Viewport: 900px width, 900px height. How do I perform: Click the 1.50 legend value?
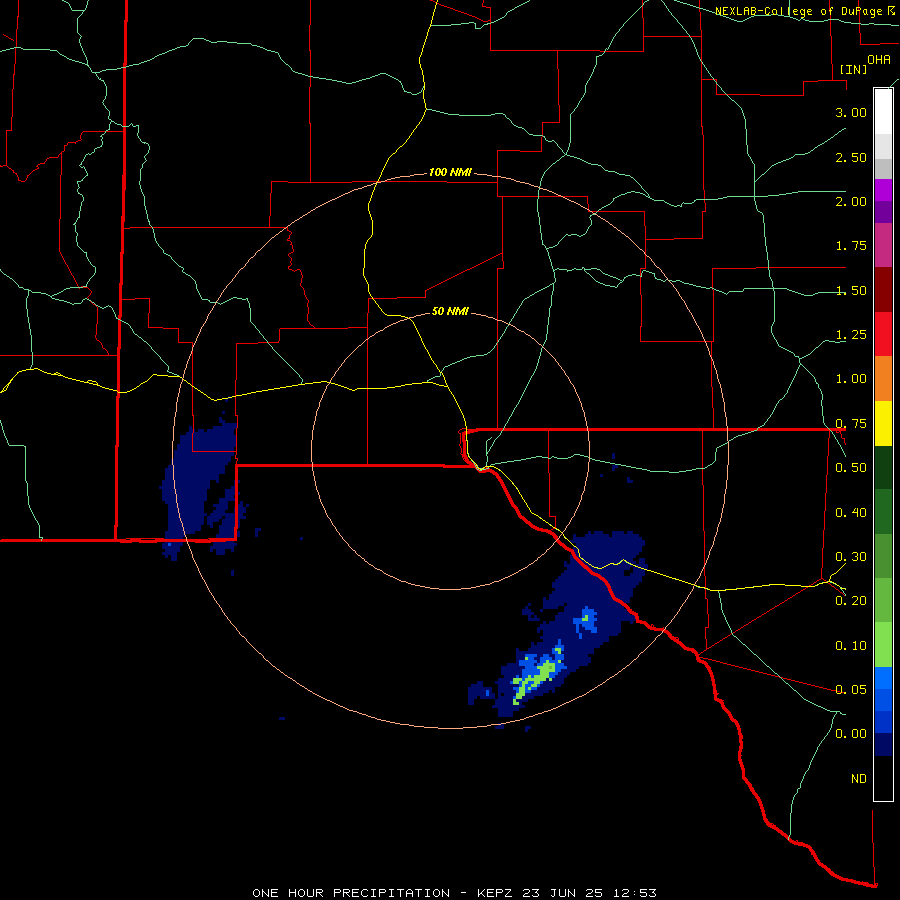coord(851,290)
